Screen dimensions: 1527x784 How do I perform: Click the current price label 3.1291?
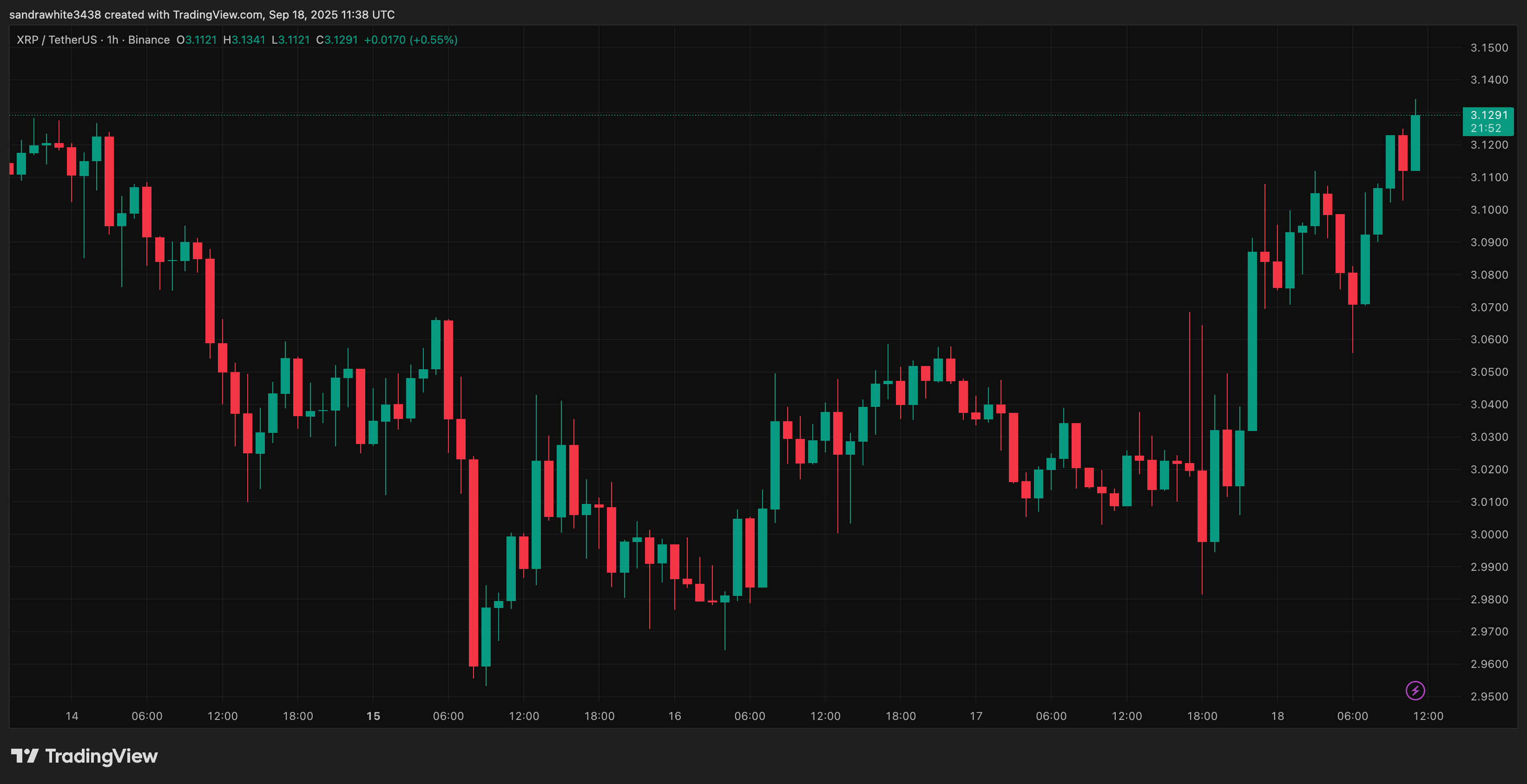click(1488, 115)
